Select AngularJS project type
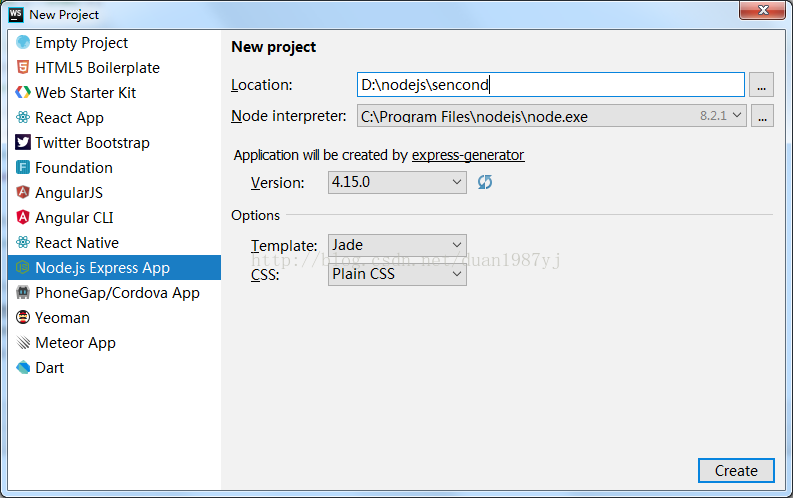The image size is (793, 498). click(114, 192)
